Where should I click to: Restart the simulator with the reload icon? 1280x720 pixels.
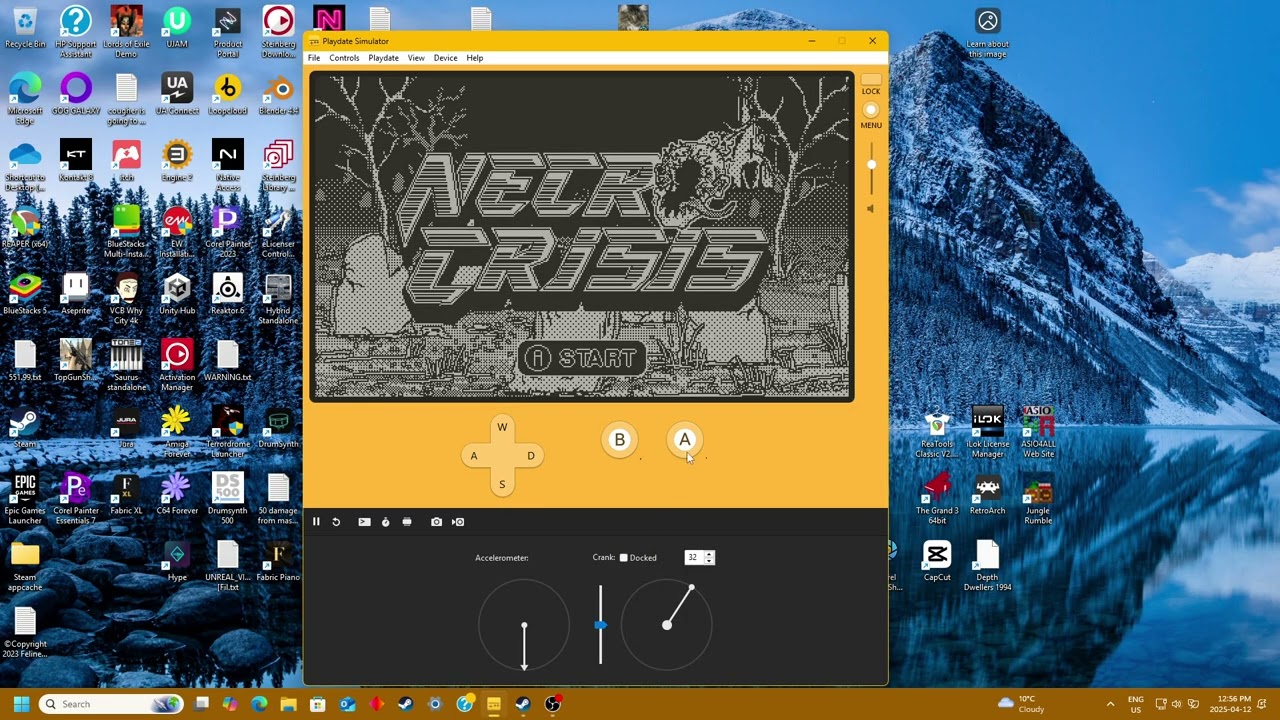pos(336,522)
